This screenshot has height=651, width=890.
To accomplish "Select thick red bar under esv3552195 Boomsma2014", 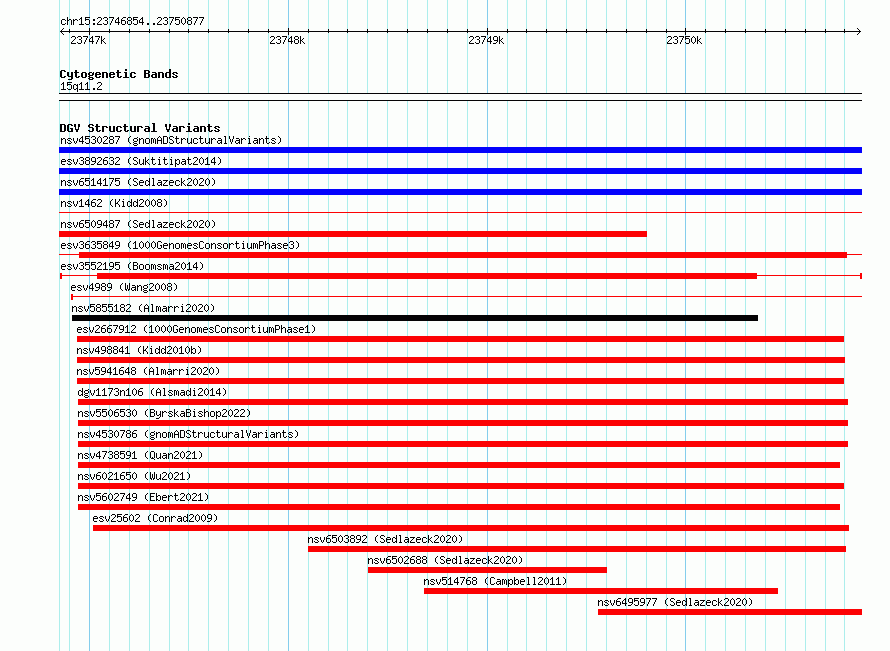I will point(427,276).
